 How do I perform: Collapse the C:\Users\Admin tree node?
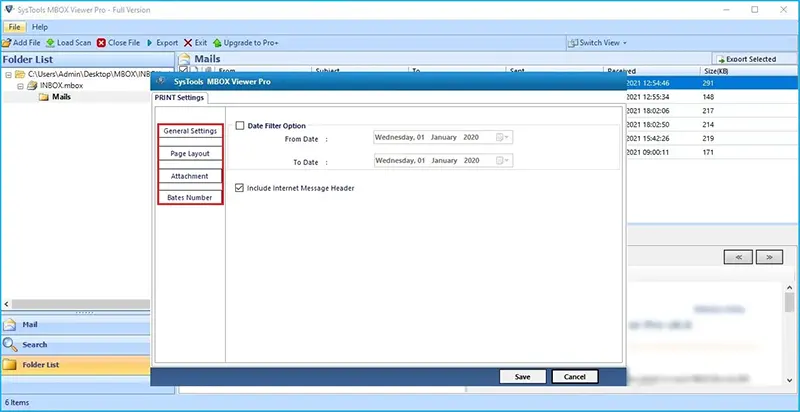coord(8,74)
